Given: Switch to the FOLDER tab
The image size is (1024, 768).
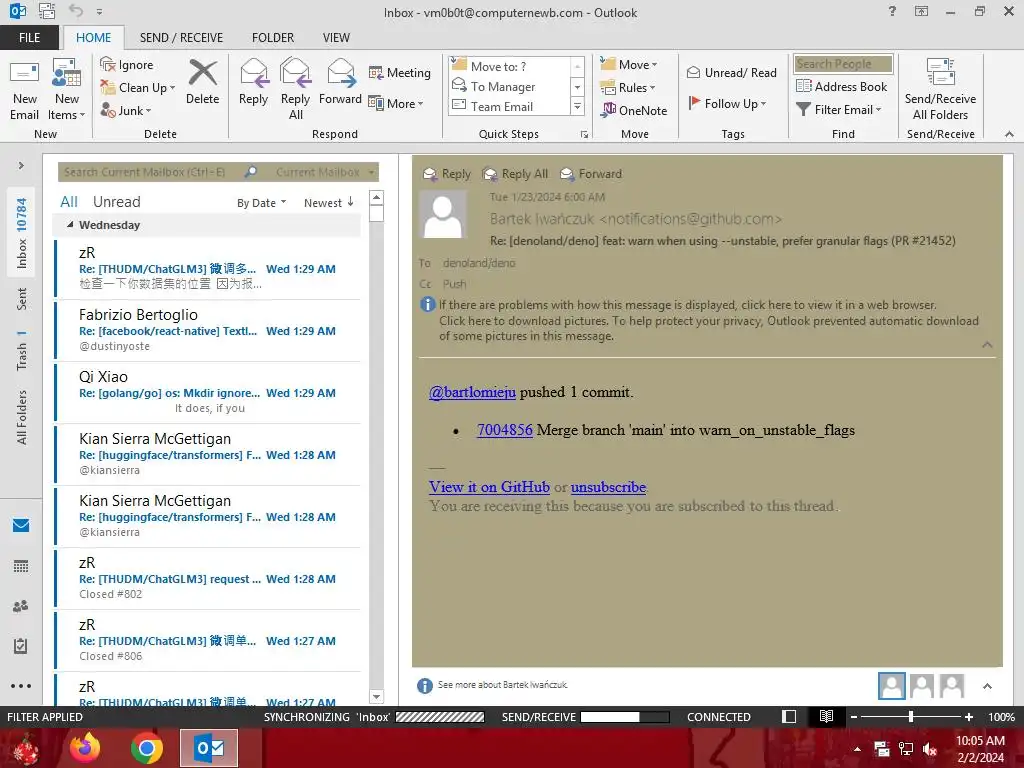Looking at the screenshot, I should pos(273,38).
